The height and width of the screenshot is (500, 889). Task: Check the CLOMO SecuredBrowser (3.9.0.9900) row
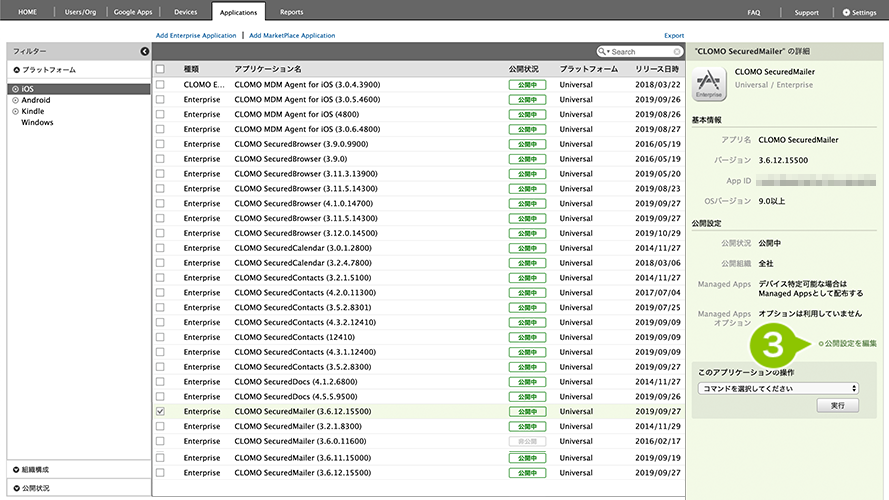coord(160,144)
